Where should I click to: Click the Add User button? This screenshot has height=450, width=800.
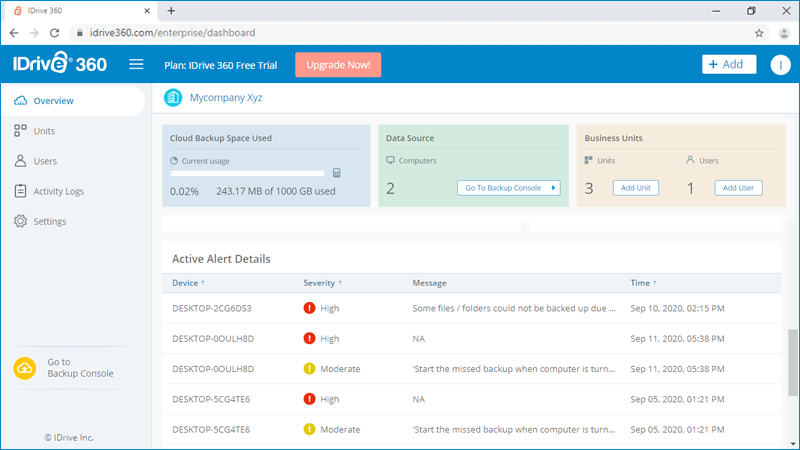pyautogui.click(x=738, y=188)
